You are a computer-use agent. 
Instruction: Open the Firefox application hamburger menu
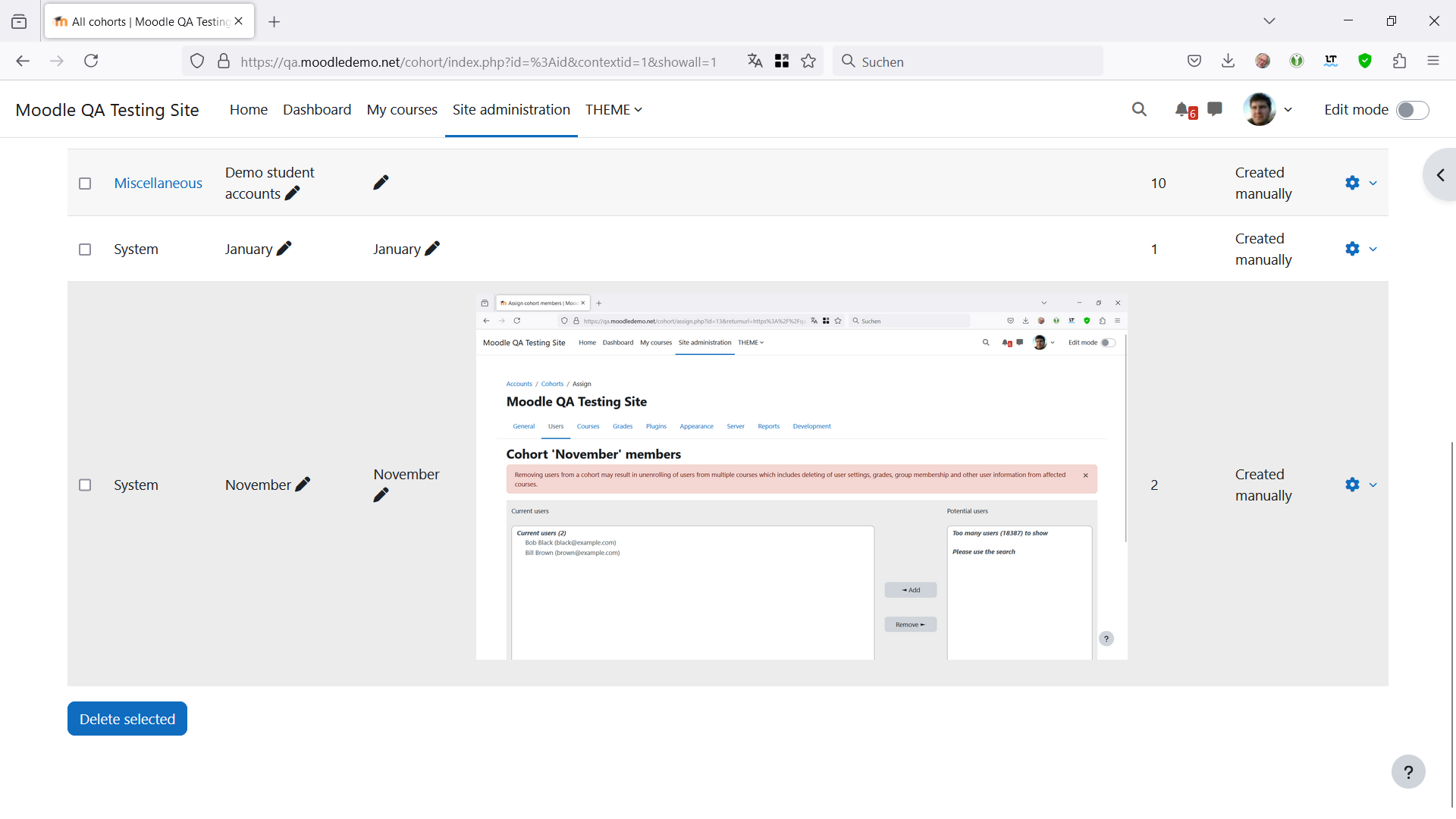(x=1433, y=61)
